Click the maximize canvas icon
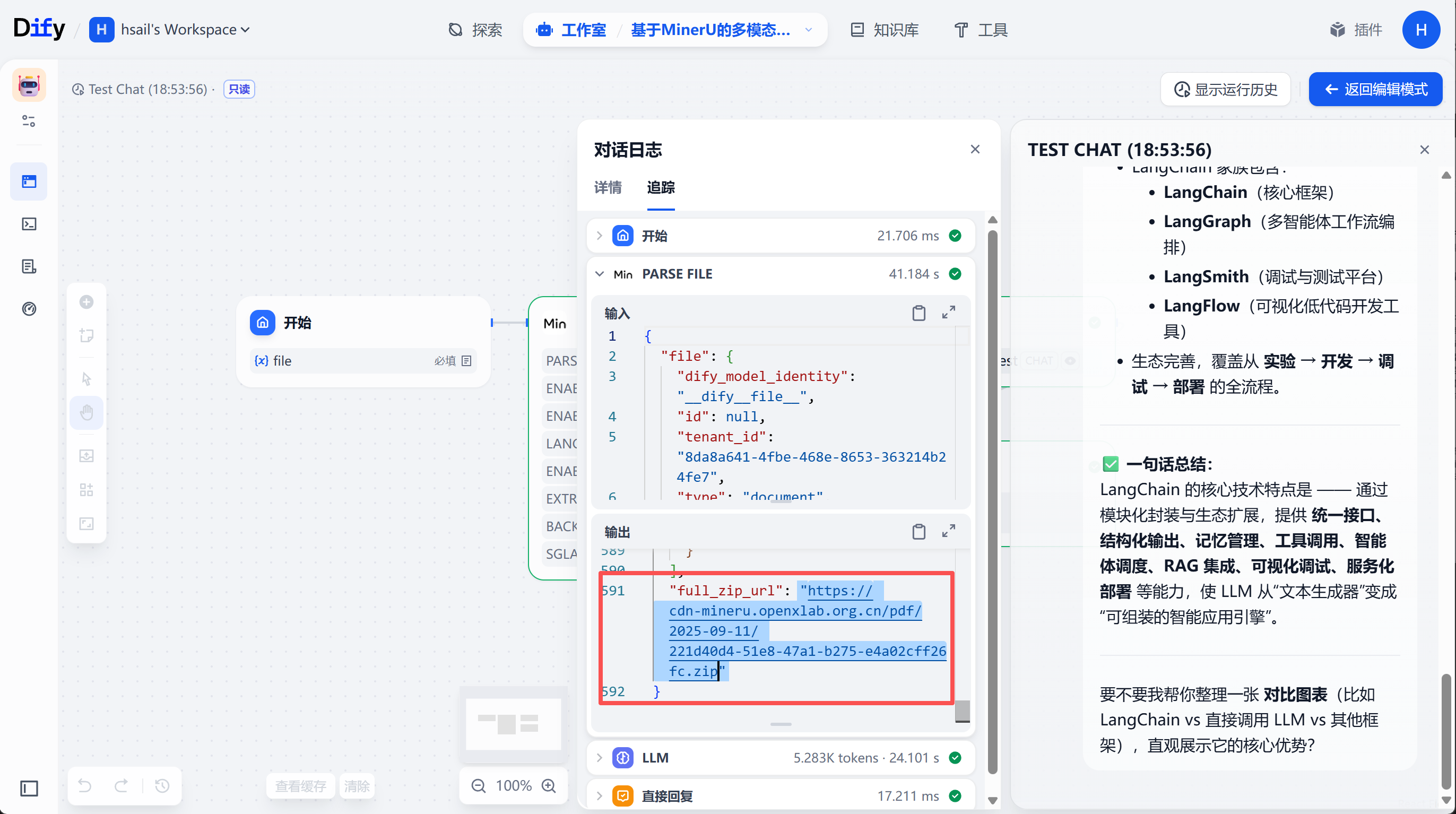This screenshot has width=1456, height=814. (86, 523)
